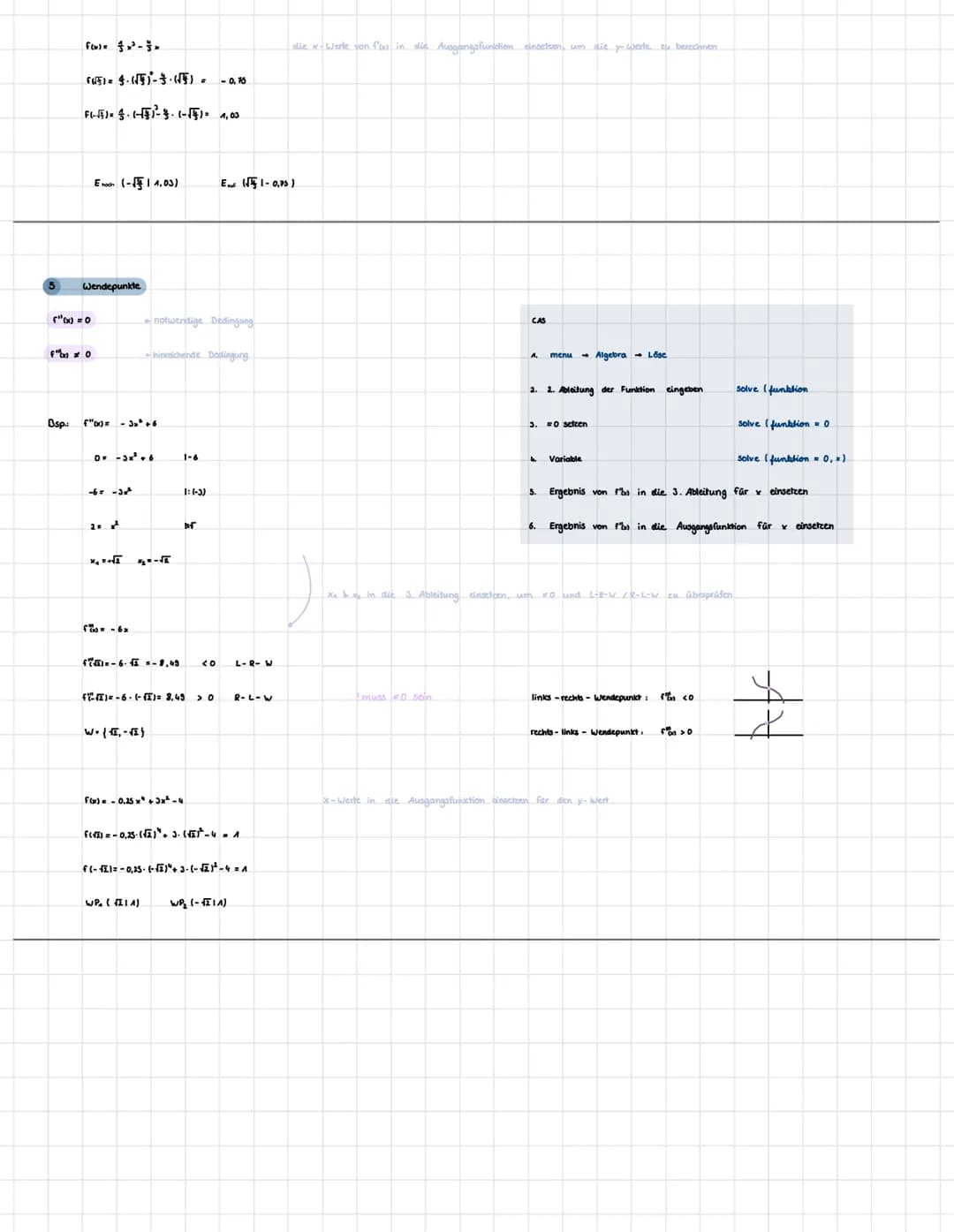
Task: Click the circled section number 5
Action: tap(52, 286)
